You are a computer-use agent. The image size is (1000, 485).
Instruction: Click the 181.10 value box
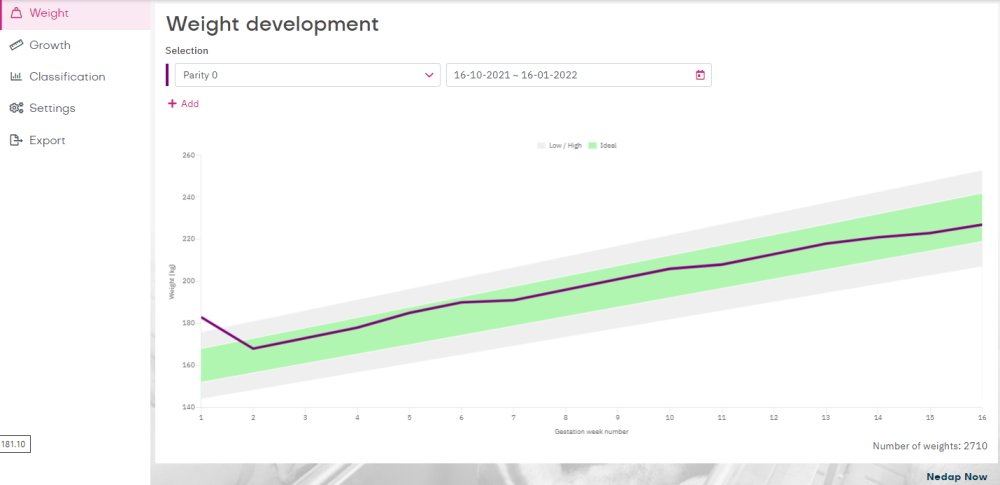pos(15,443)
